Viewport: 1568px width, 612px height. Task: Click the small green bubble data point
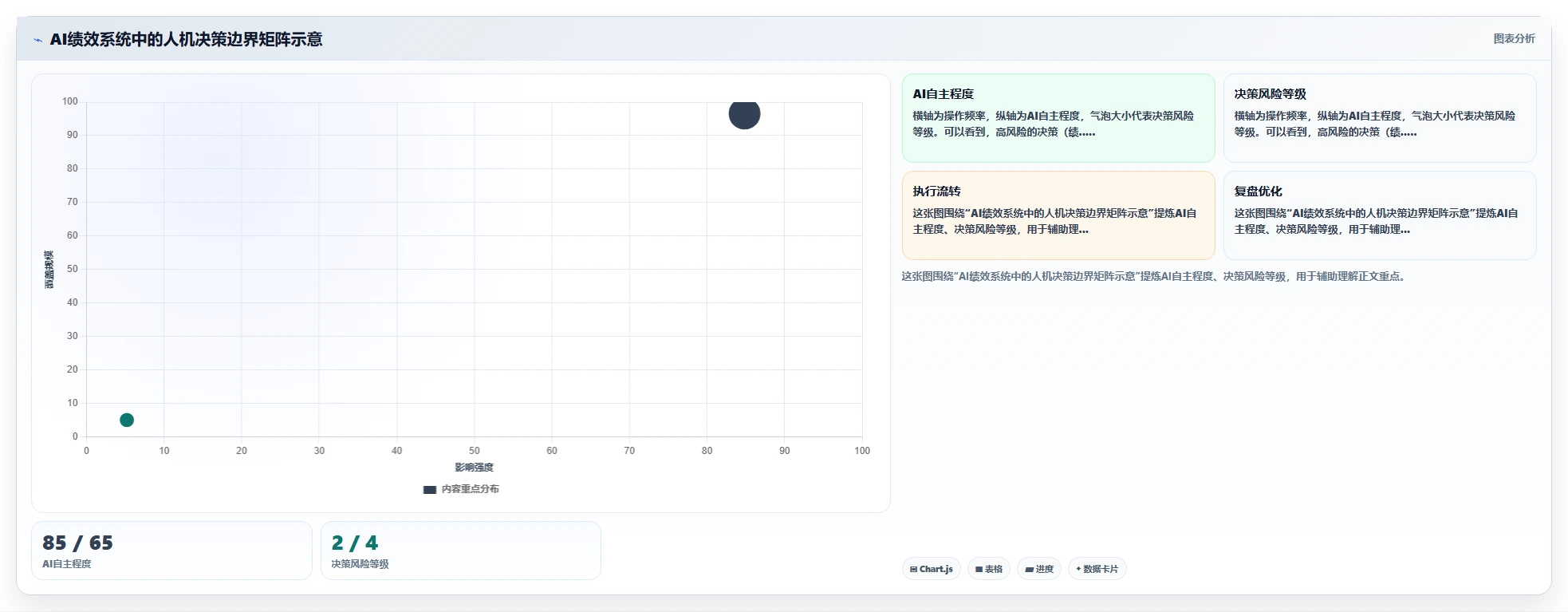tap(127, 420)
